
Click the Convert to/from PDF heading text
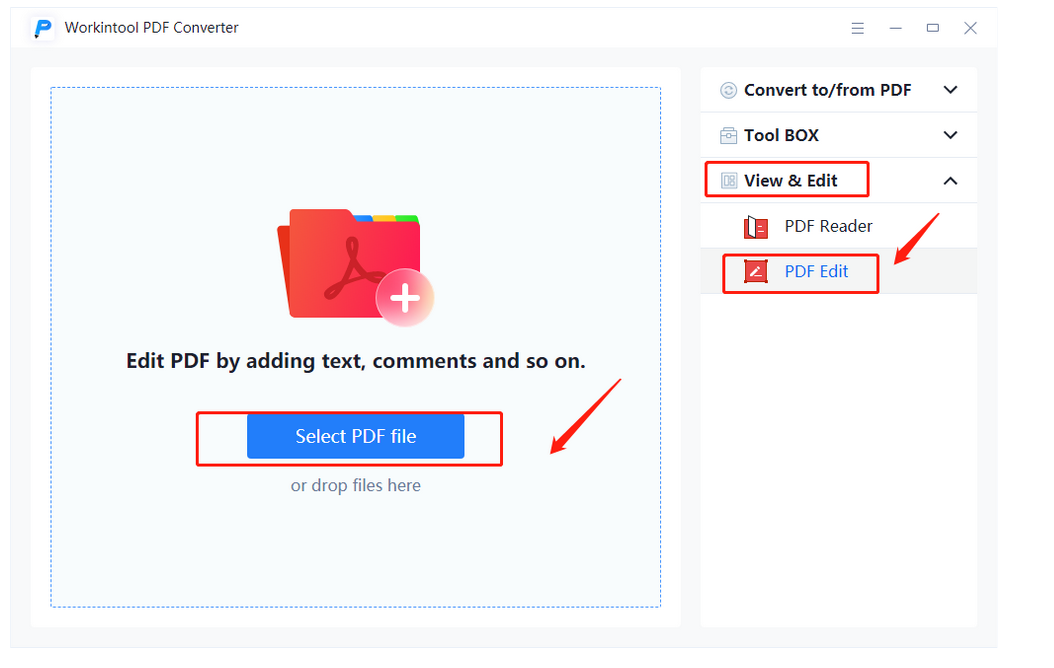pyautogui.click(x=827, y=90)
